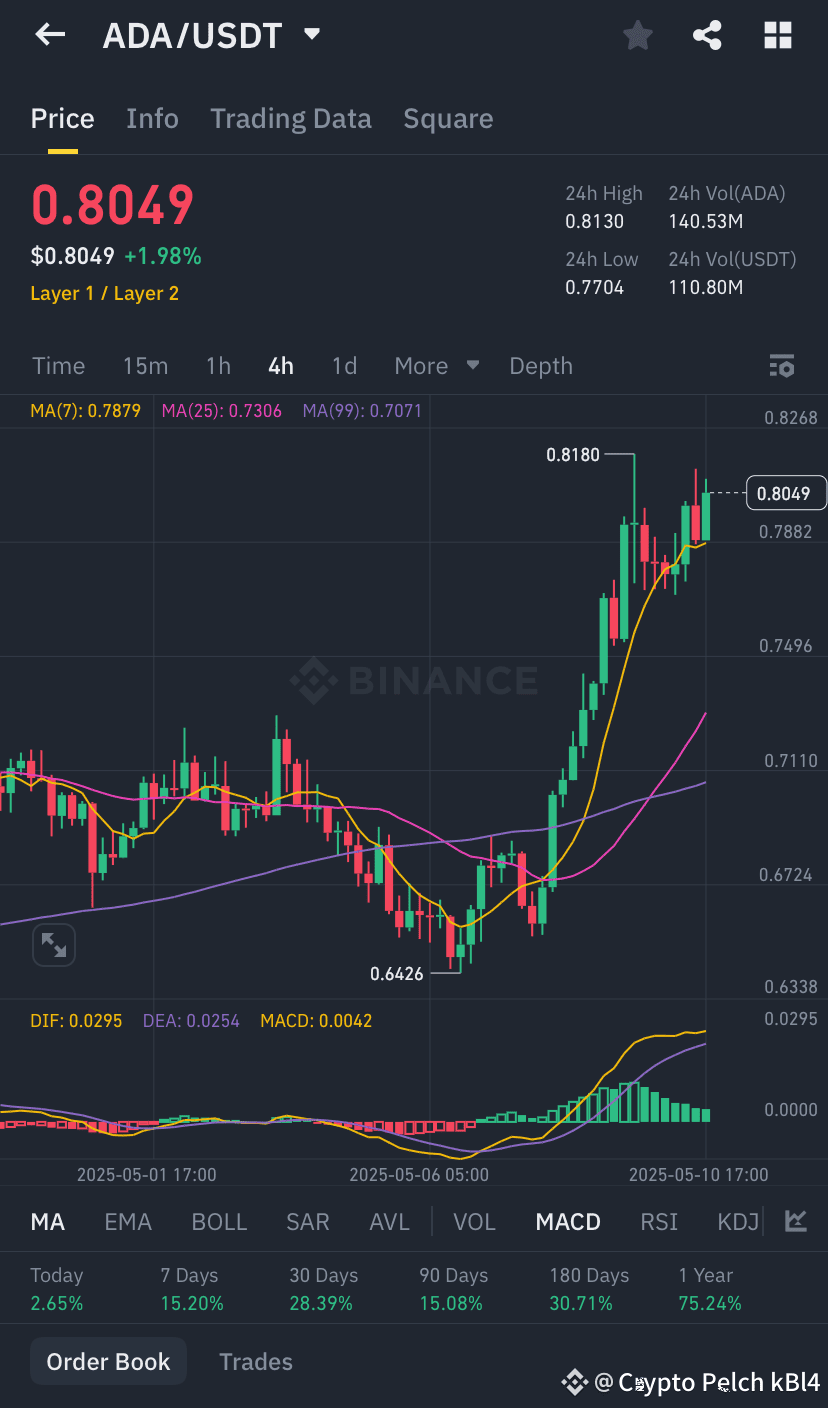The width and height of the screenshot is (828, 1408).
Task: Open sharing options via the share icon
Action: tap(707, 34)
